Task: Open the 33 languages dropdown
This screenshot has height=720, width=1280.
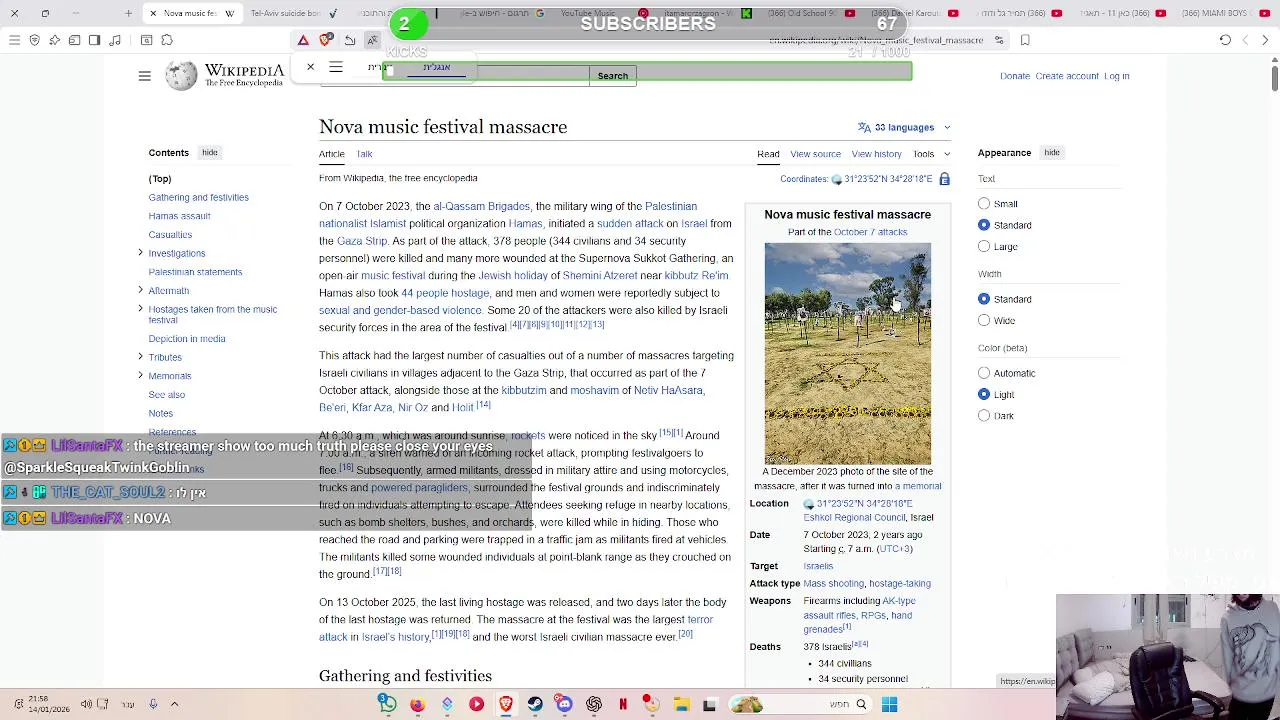Action: point(904,127)
